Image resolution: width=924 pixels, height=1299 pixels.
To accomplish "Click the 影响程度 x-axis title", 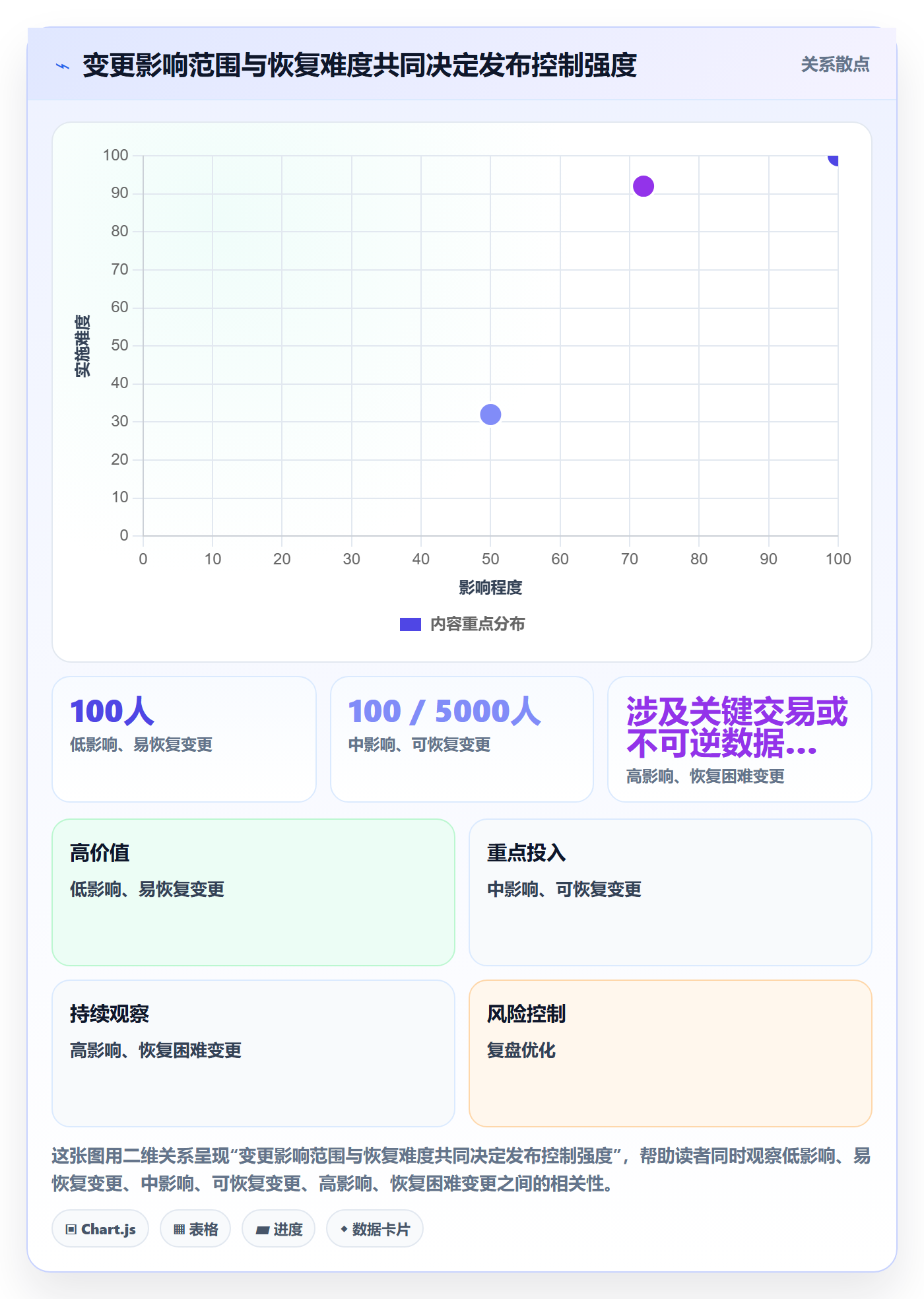I will [490, 587].
